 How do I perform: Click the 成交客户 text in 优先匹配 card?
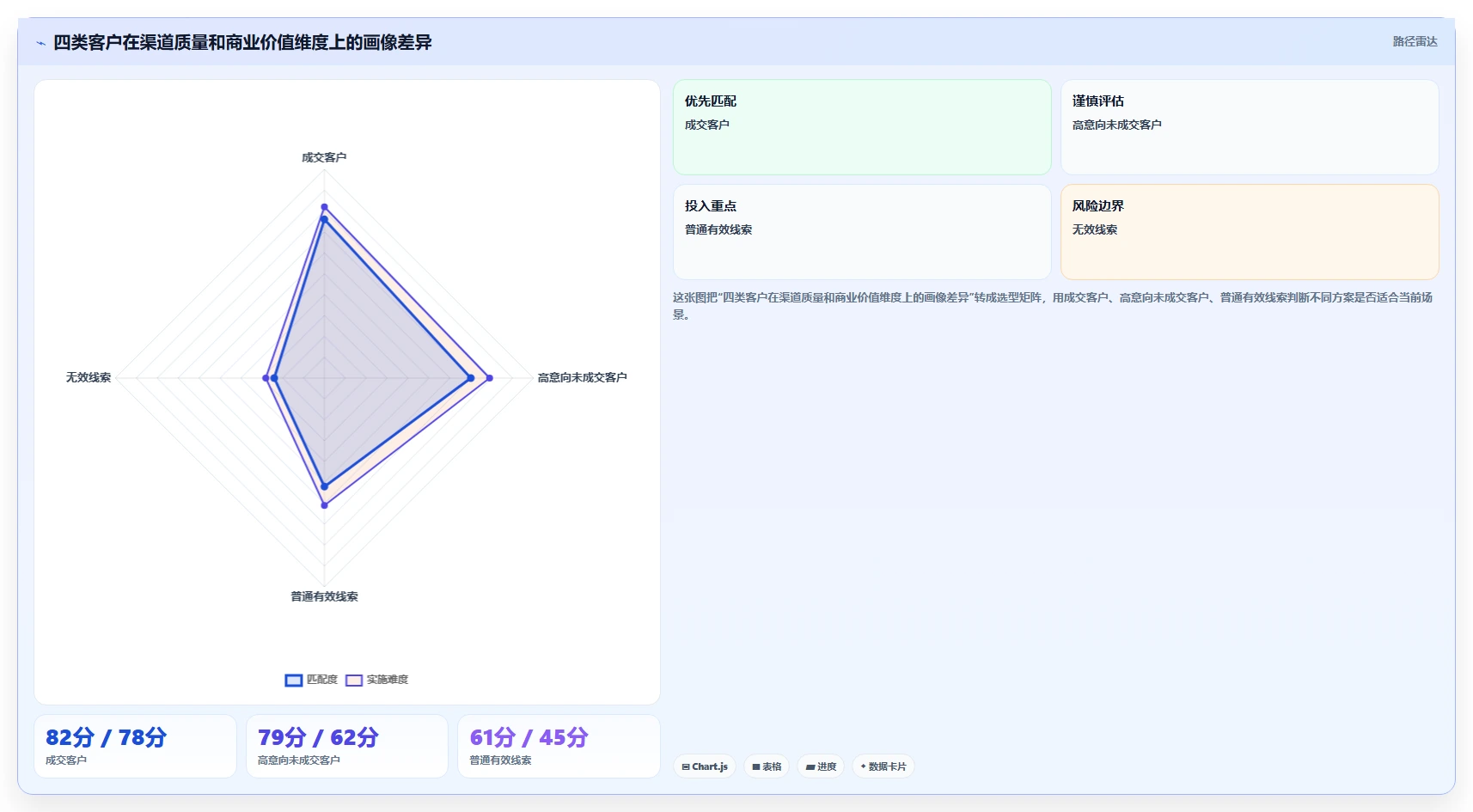(707, 125)
